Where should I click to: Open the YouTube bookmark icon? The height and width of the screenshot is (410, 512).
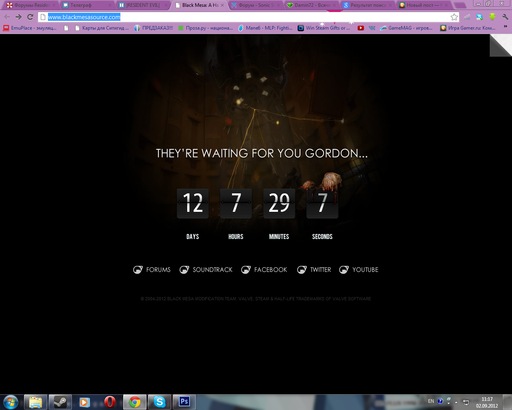click(x=360, y=28)
